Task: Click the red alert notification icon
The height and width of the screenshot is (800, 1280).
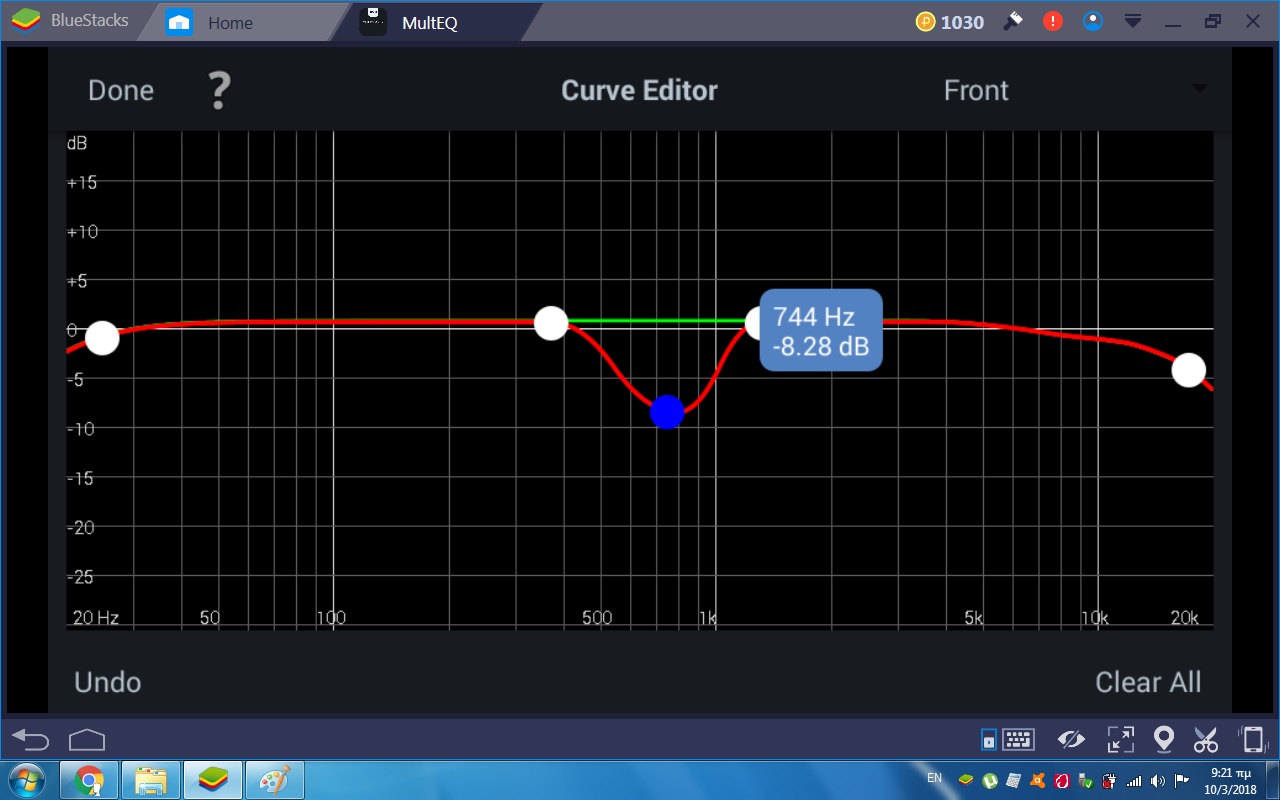Action: pyautogui.click(x=1052, y=21)
